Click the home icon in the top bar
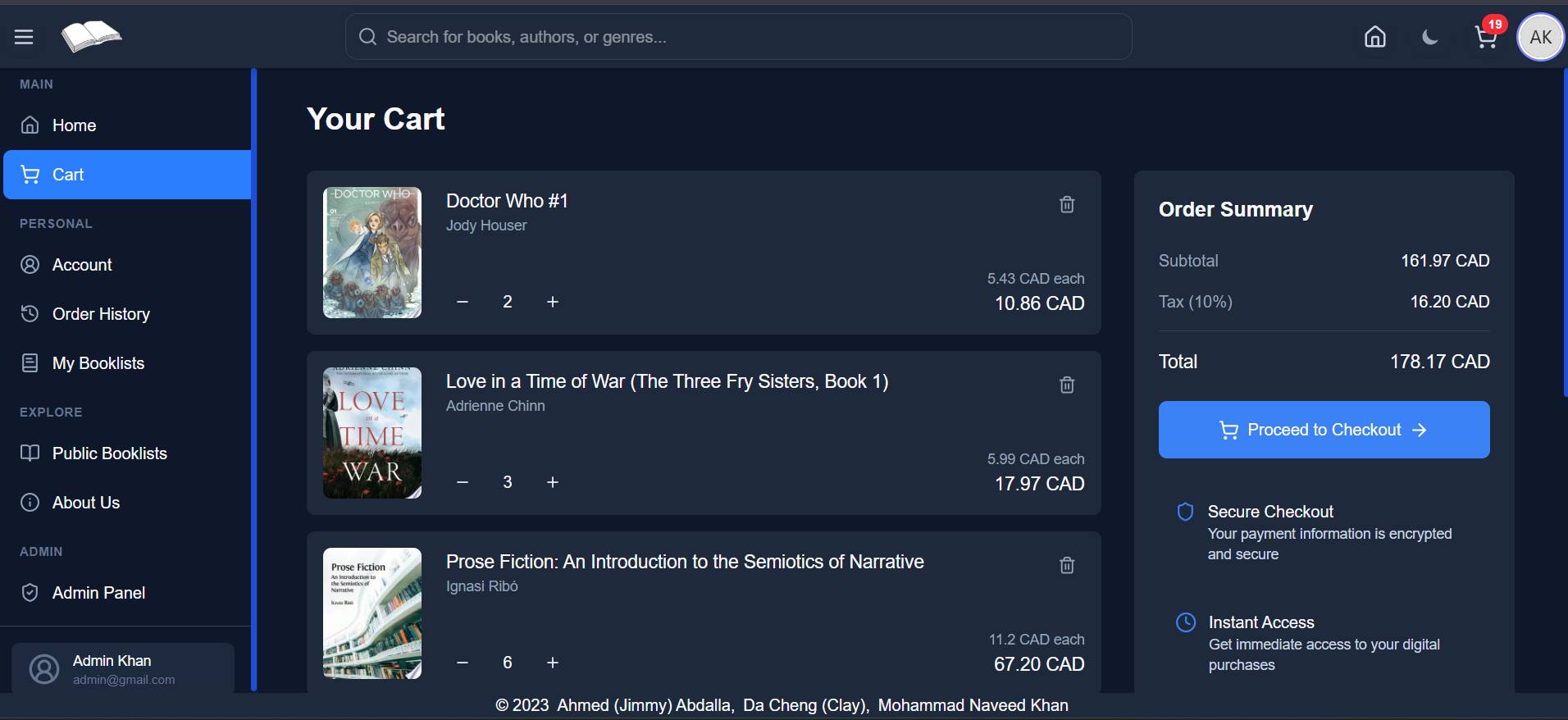Image resolution: width=1568 pixels, height=720 pixels. [x=1375, y=36]
